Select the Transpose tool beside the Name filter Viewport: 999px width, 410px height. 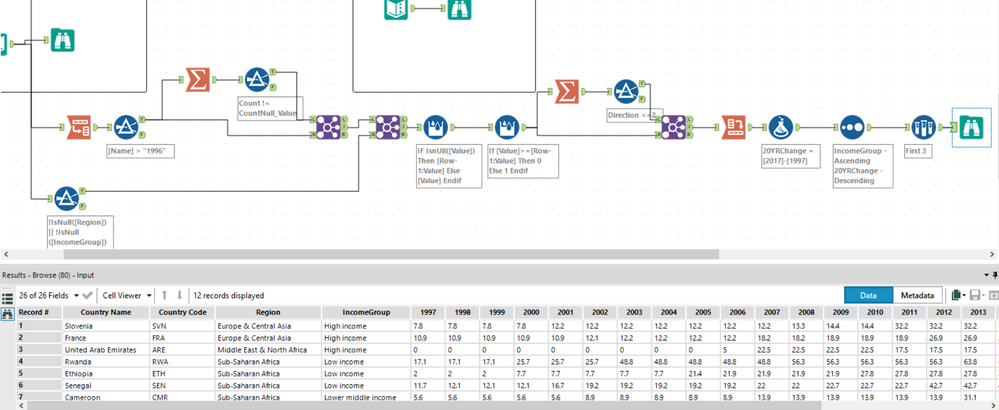(80, 127)
